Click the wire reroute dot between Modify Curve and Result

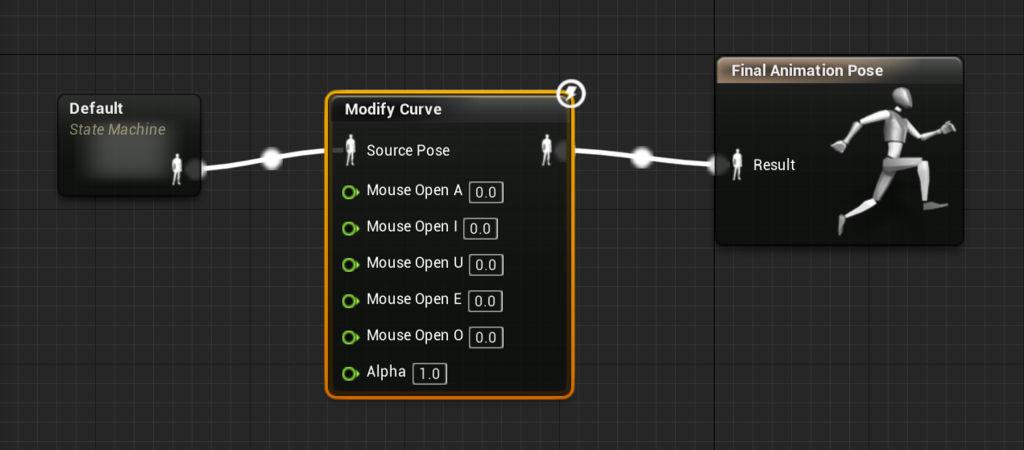pyautogui.click(x=642, y=157)
